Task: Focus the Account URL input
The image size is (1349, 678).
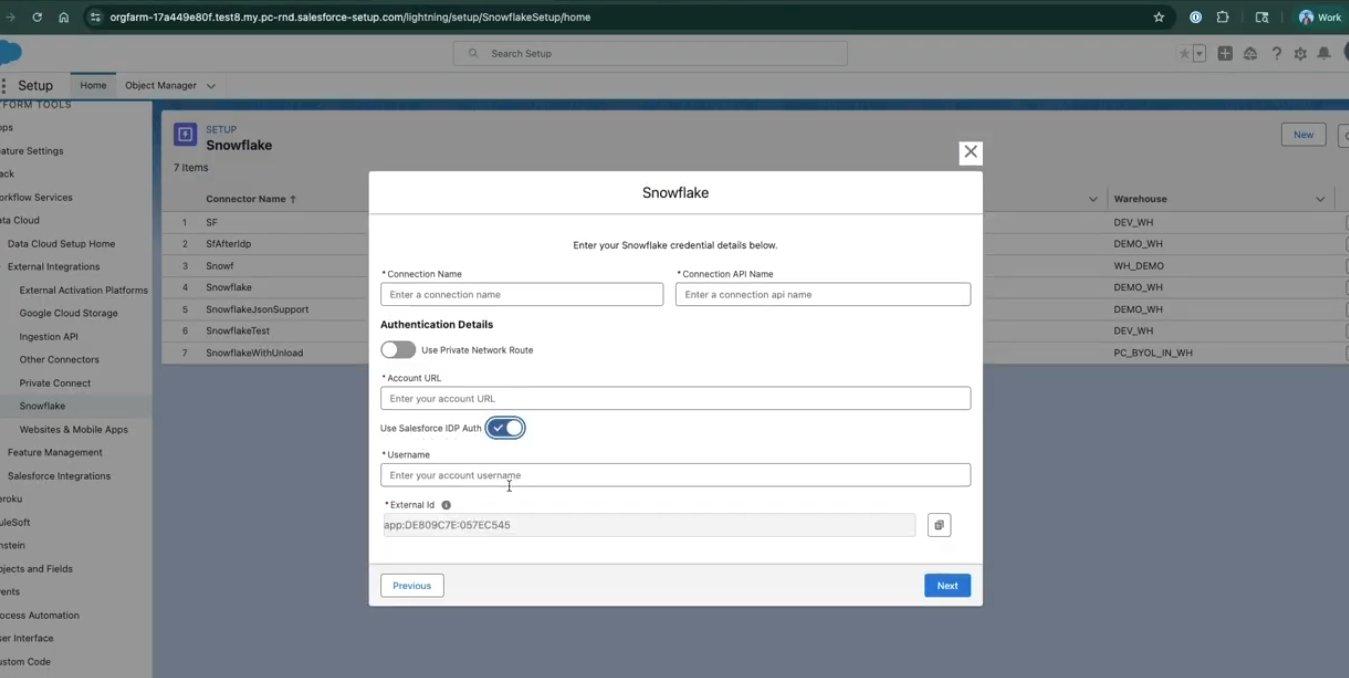Action: click(676, 398)
